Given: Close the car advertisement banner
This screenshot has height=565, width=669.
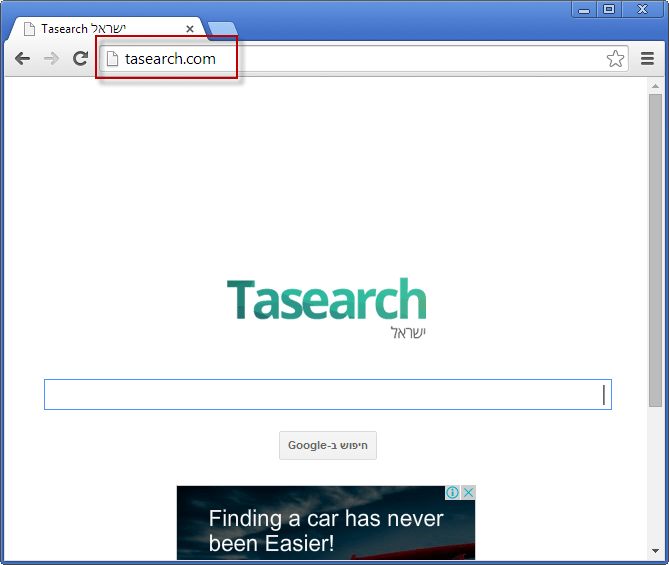Looking at the screenshot, I should [468, 492].
